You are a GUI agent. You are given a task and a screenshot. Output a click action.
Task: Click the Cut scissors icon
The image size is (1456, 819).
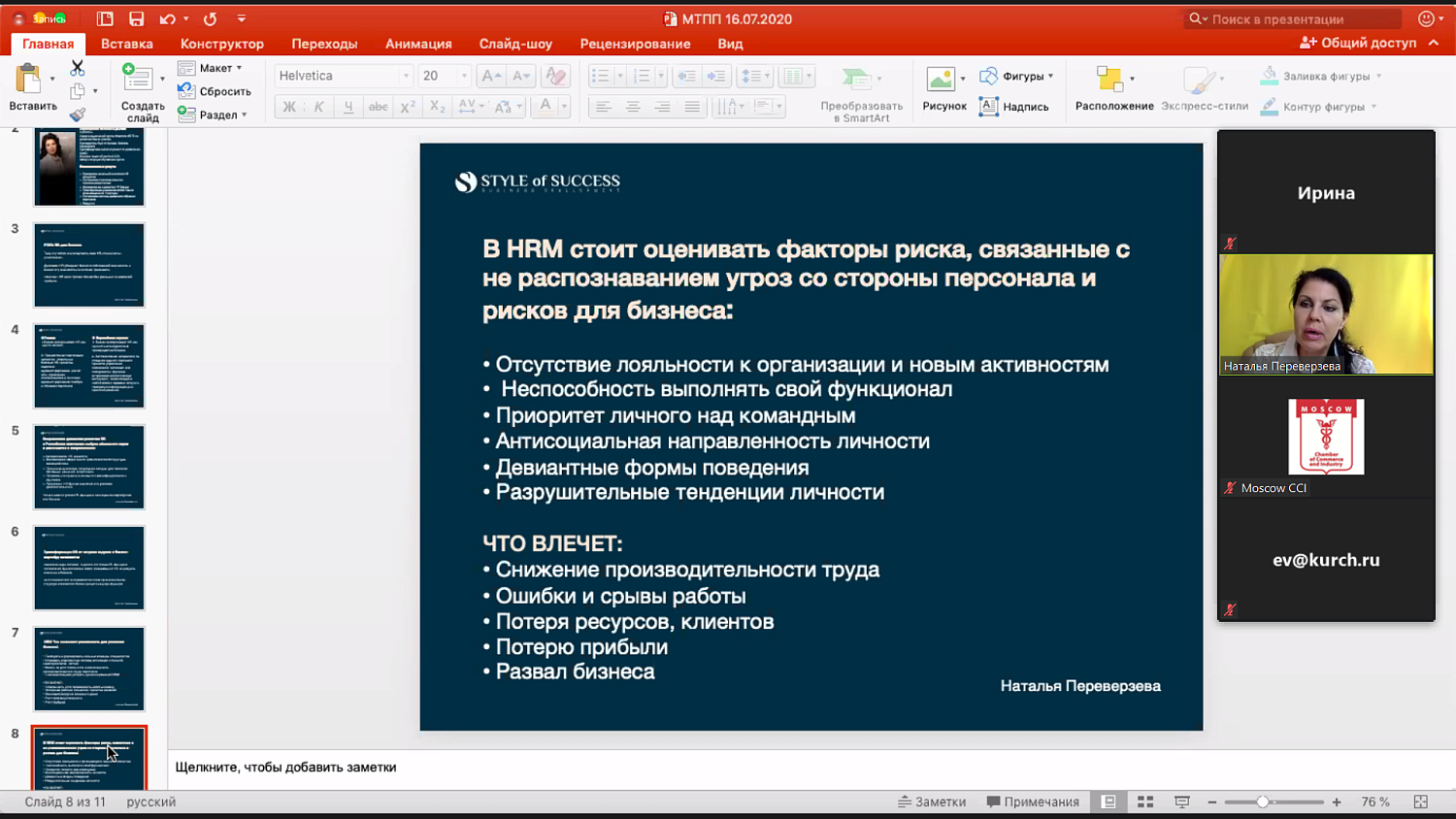(78, 68)
